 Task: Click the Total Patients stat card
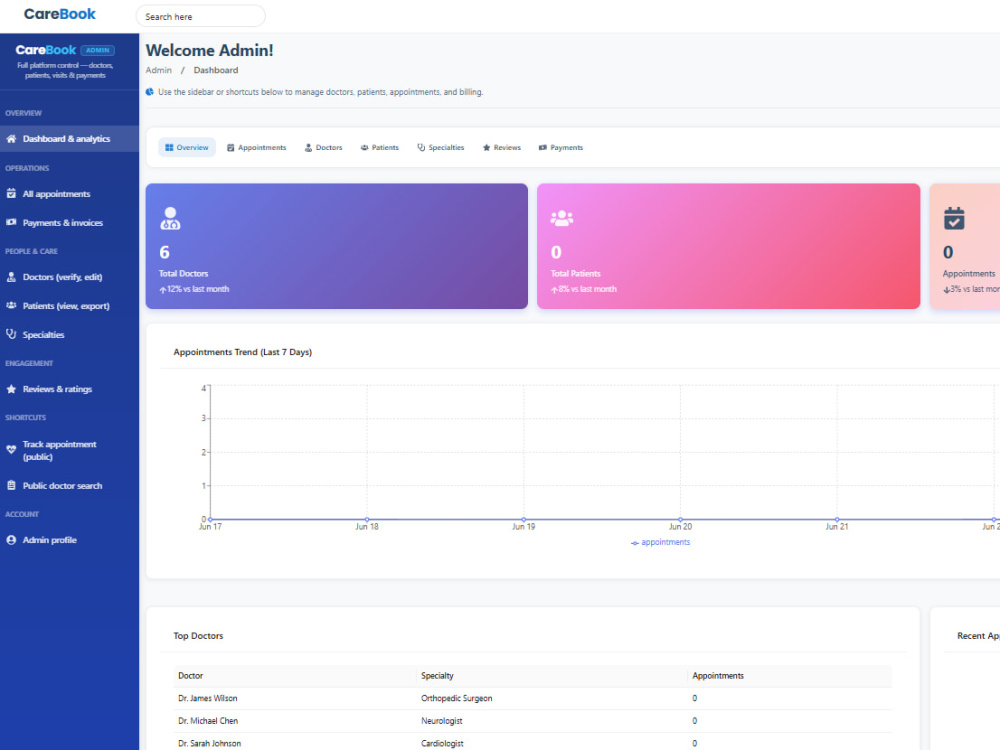pyautogui.click(x=728, y=246)
